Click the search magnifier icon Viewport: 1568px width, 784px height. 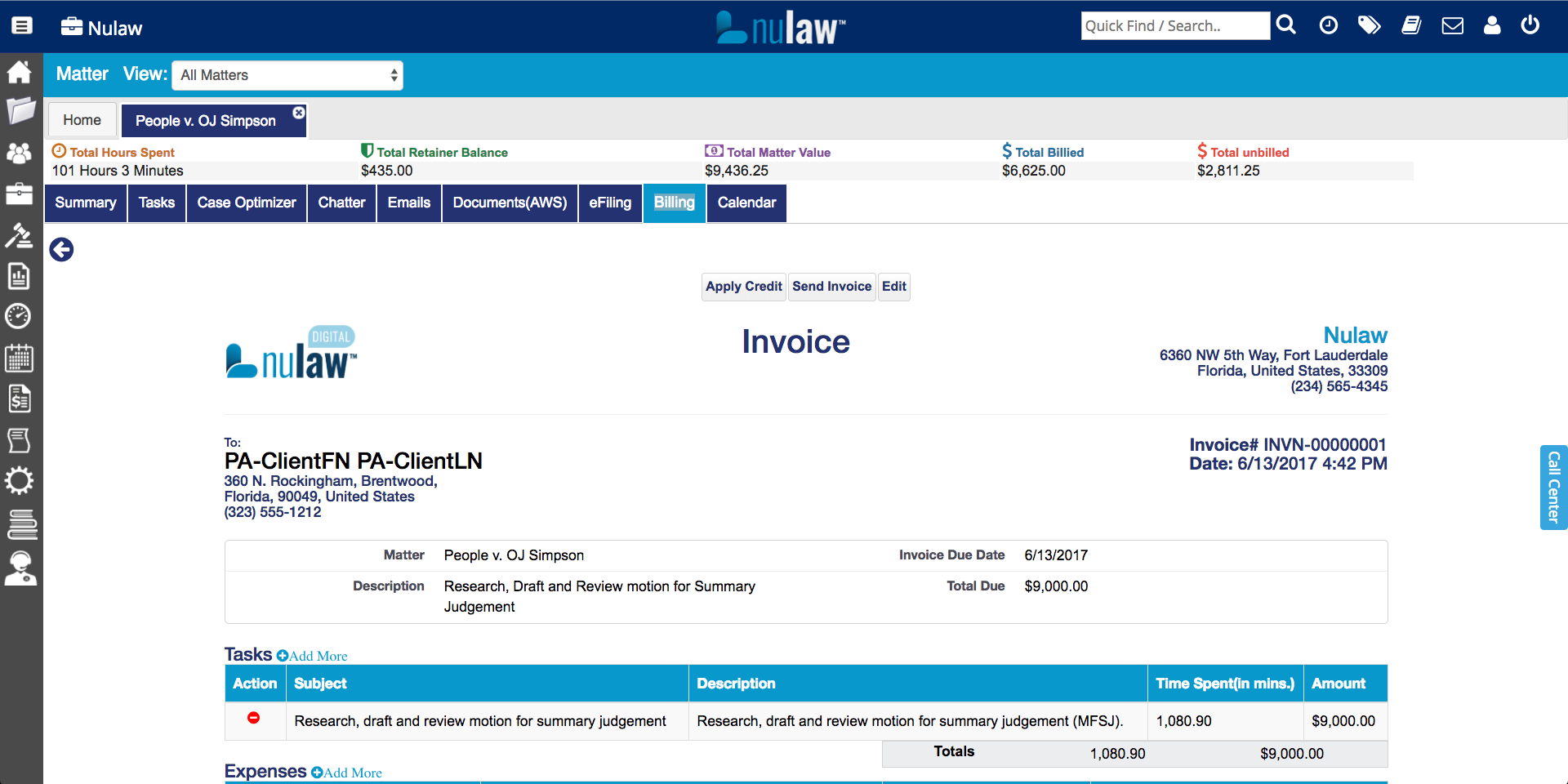pyautogui.click(x=1286, y=25)
